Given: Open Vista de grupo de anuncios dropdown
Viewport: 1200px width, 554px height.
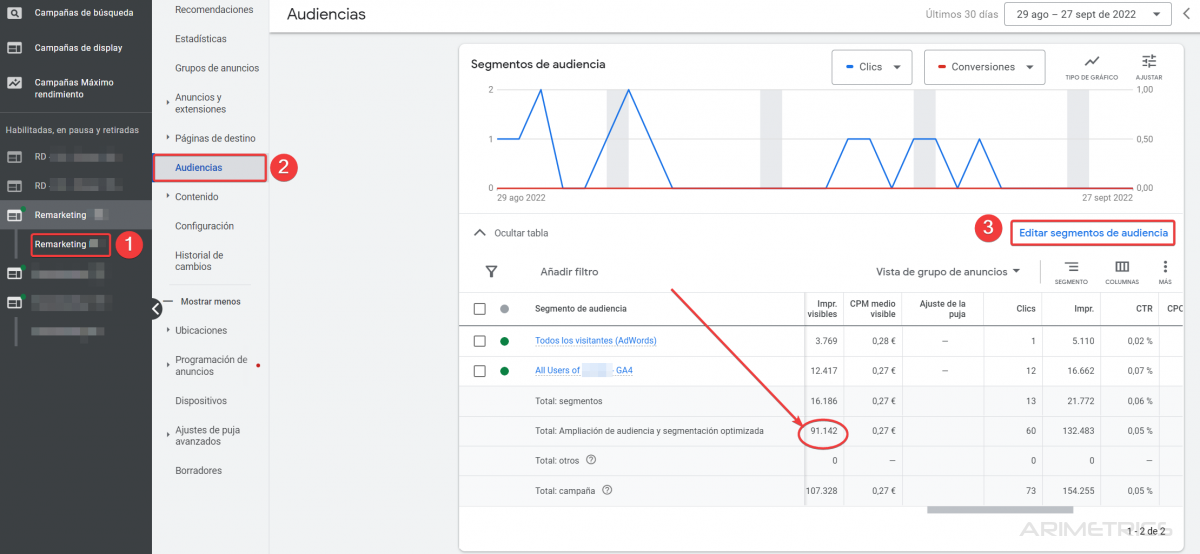Looking at the screenshot, I should (948, 271).
